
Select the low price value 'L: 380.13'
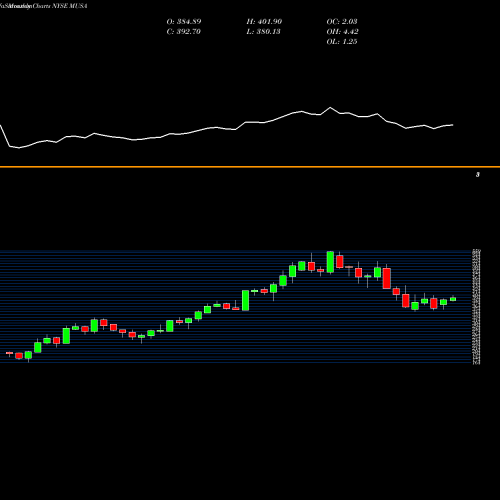[x=263, y=32]
